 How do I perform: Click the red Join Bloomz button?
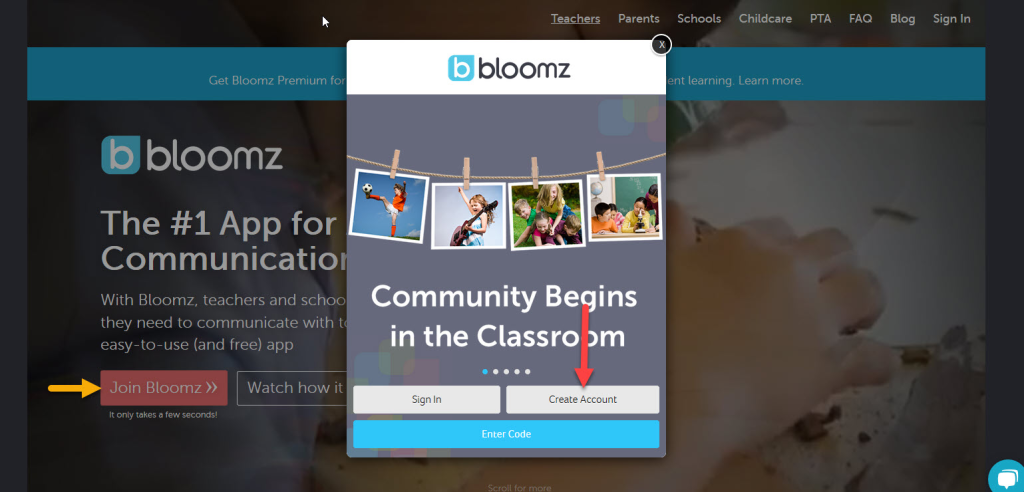164,387
